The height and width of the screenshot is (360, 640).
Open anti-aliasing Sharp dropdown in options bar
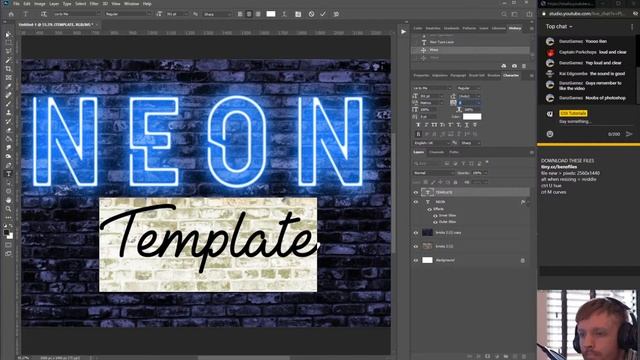coord(217,14)
